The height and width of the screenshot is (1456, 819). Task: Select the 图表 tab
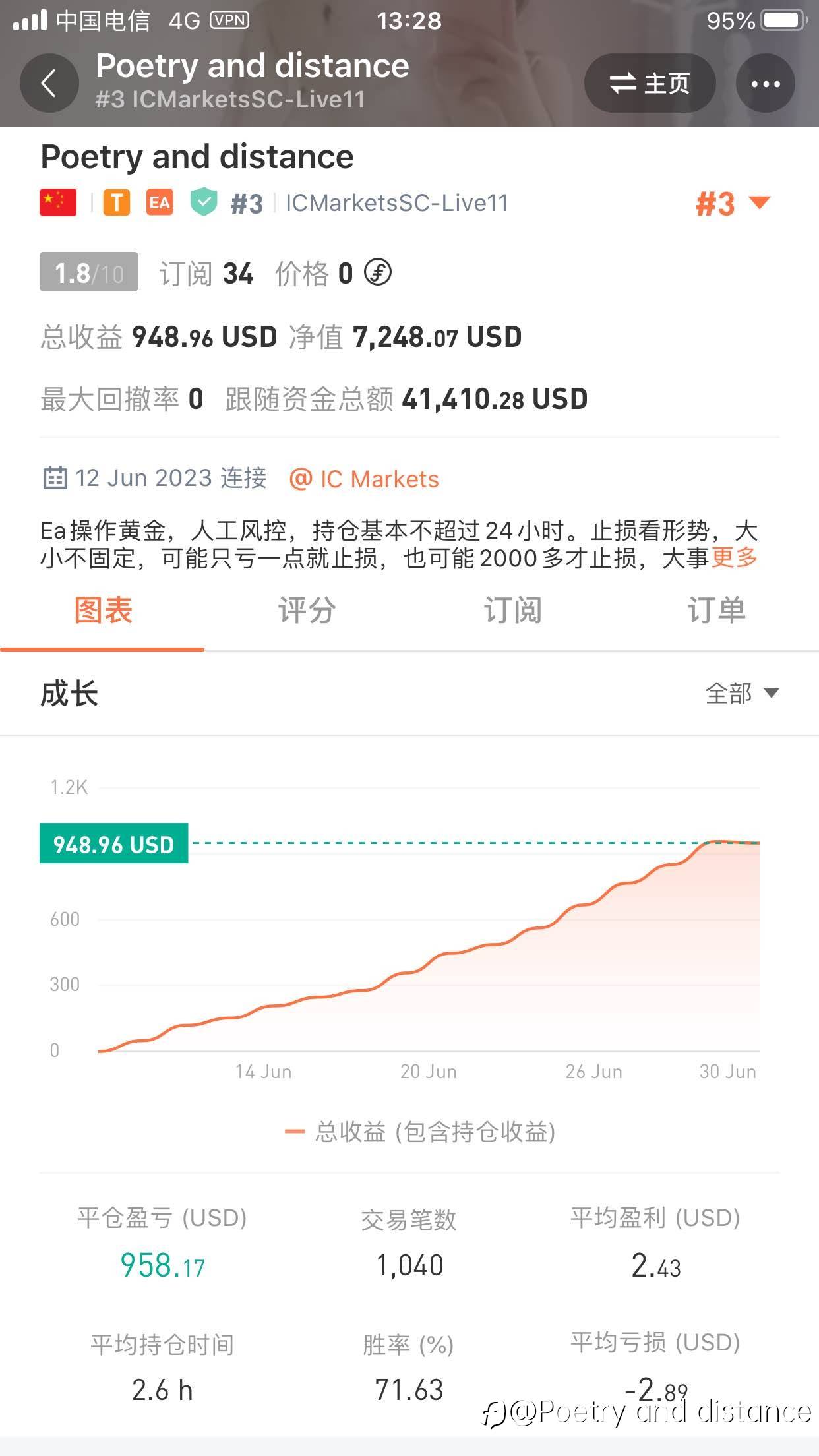pos(103,611)
